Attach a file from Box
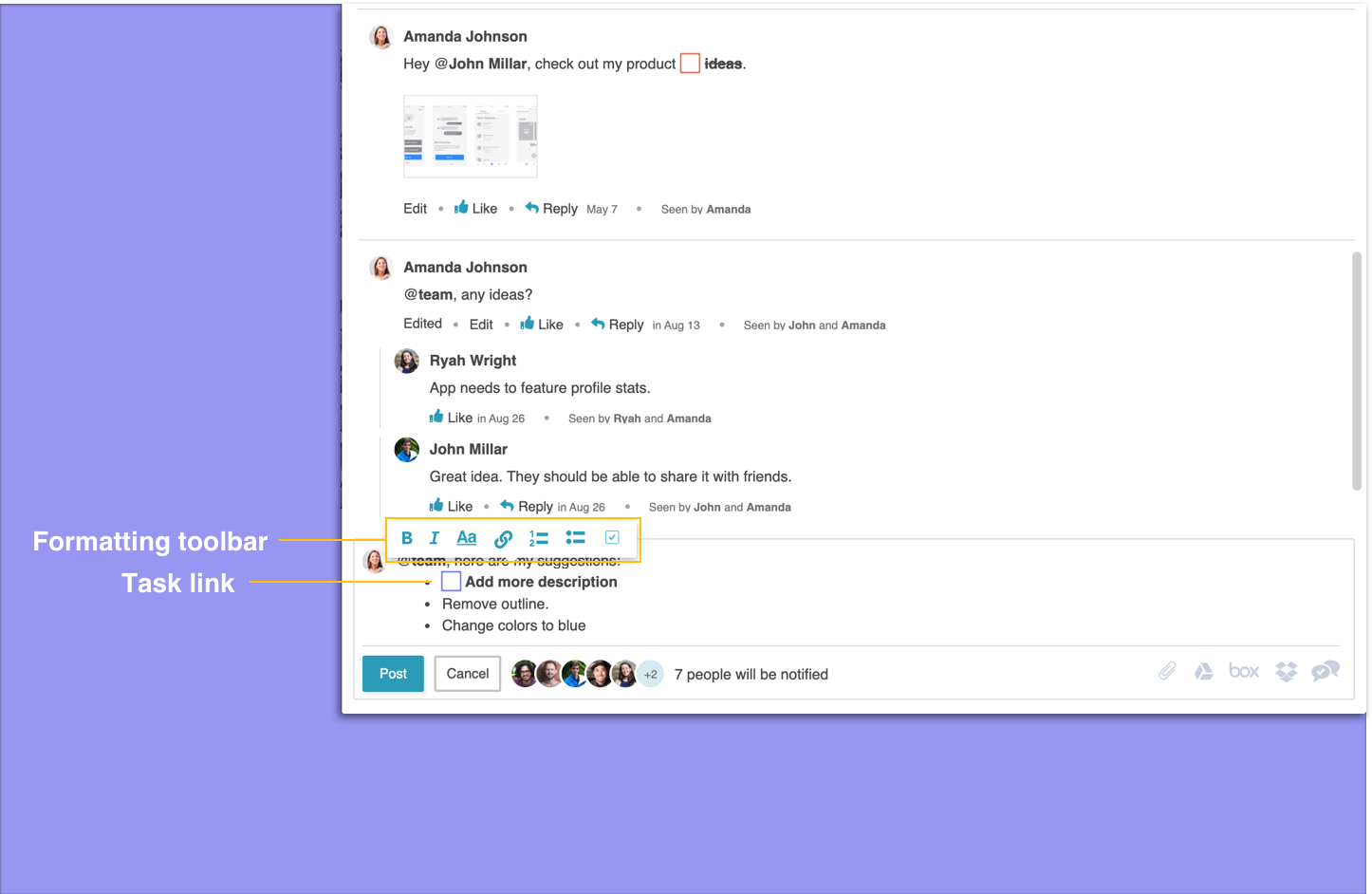 tap(1244, 671)
